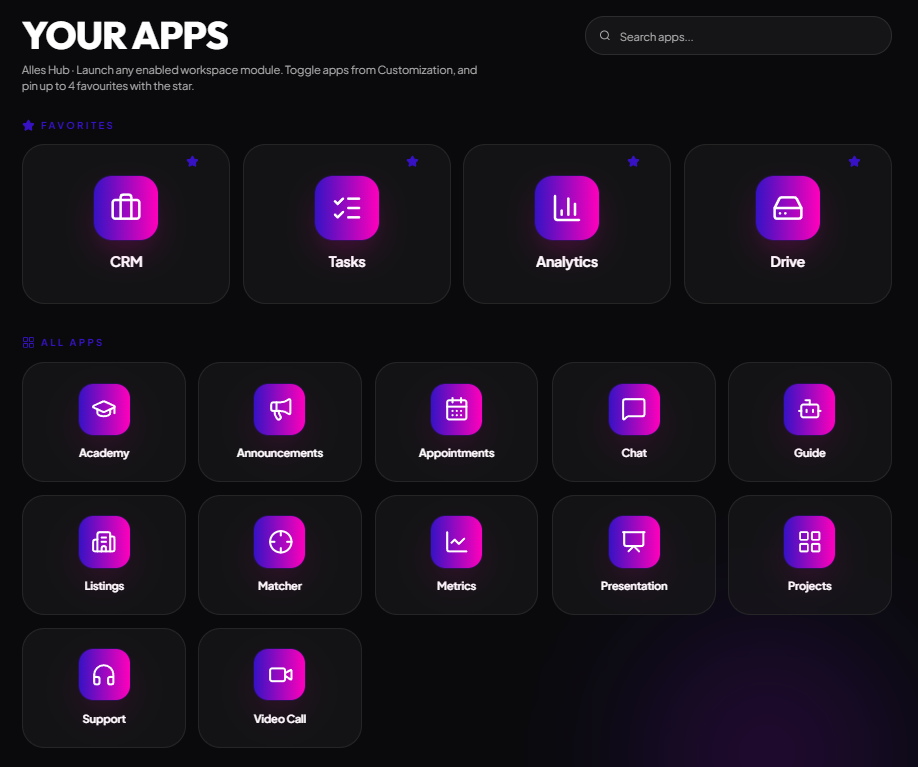Toggle the Analytics favourite star
The height and width of the screenshot is (767, 918).
point(633,162)
